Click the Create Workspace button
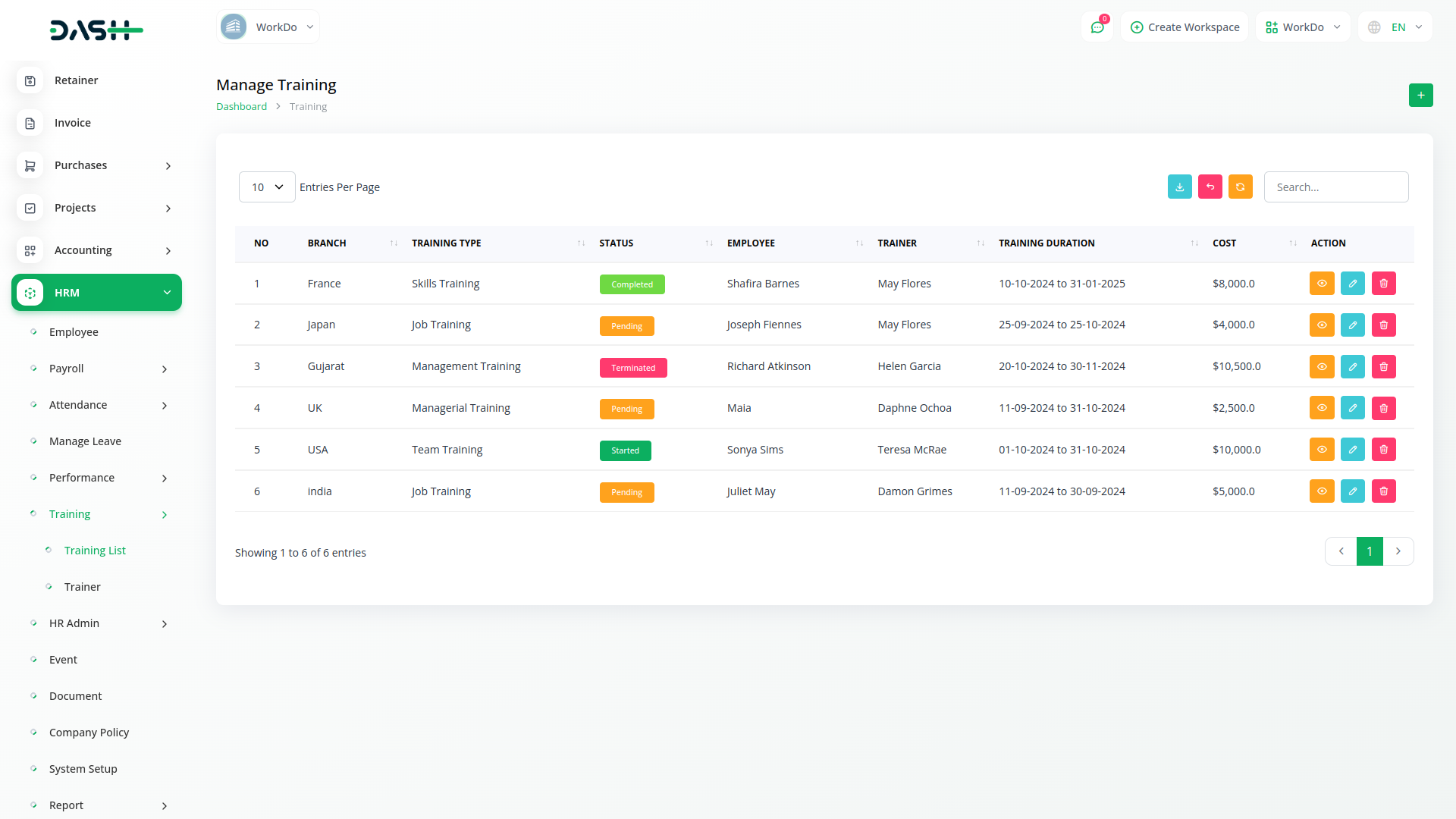1456x819 pixels. (x=1185, y=27)
